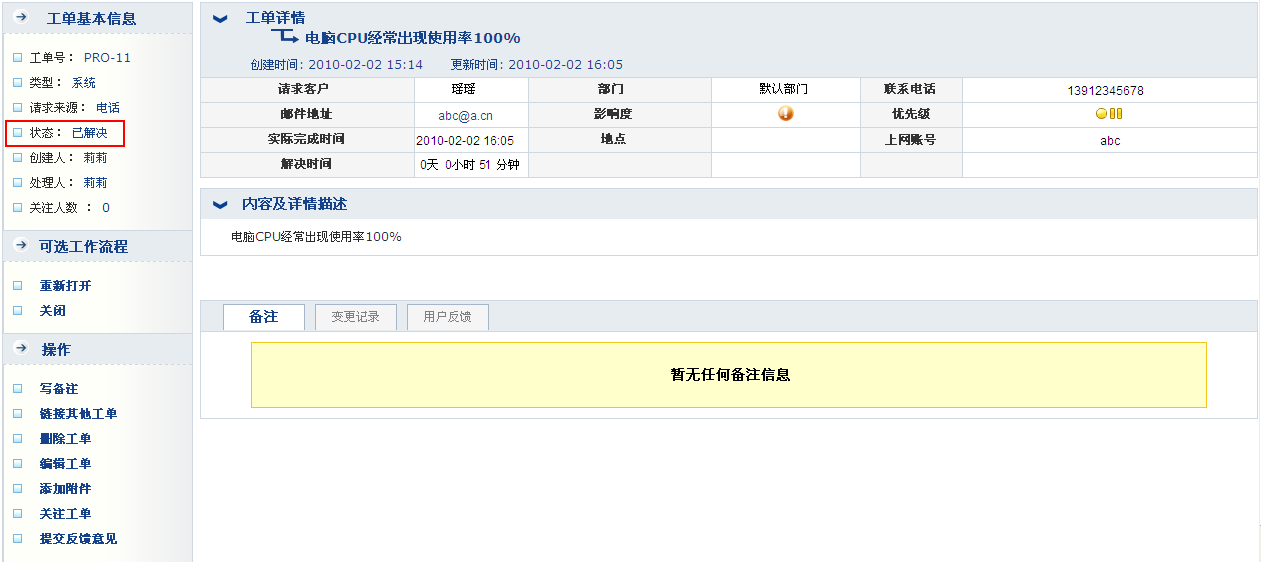Click the square bullet before 写备注
Screen dimensions: 1261x562
[x=18, y=389]
